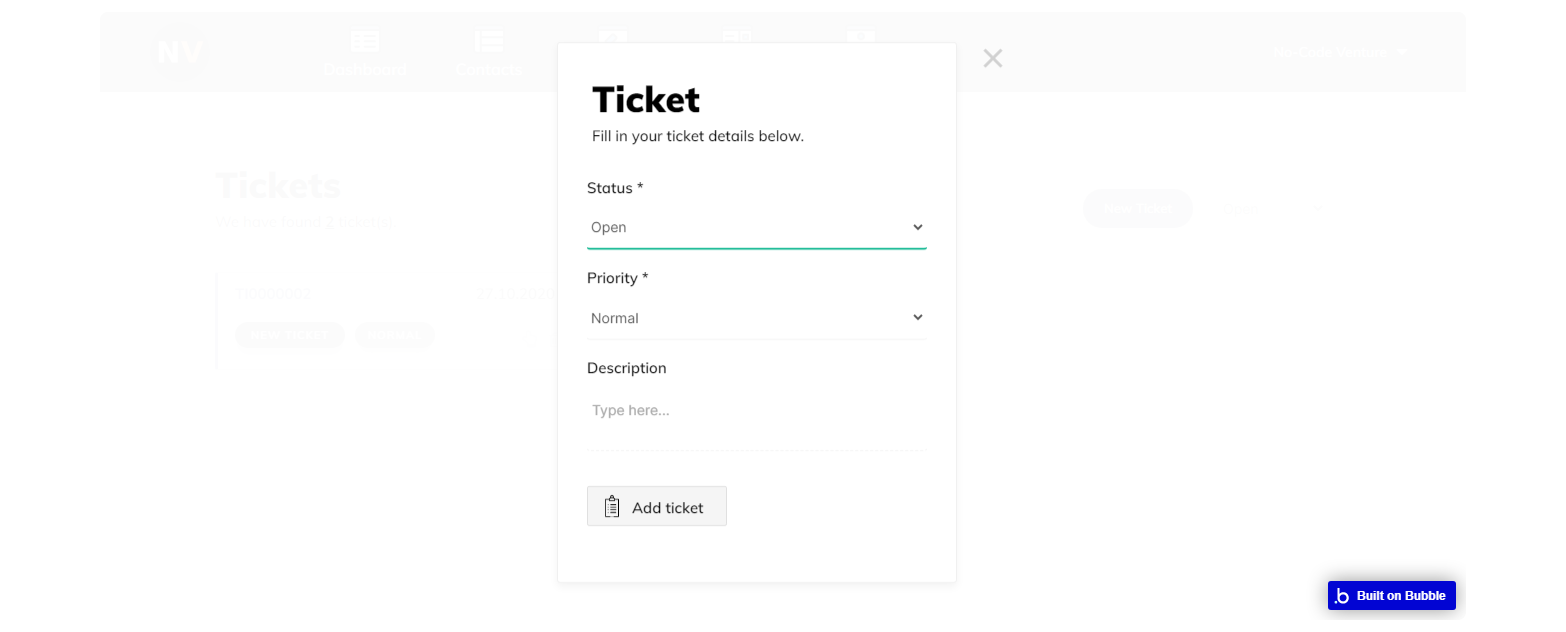This screenshot has width=1566, height=632.
Task: Click the Description field label
Action: pos(626,368)
